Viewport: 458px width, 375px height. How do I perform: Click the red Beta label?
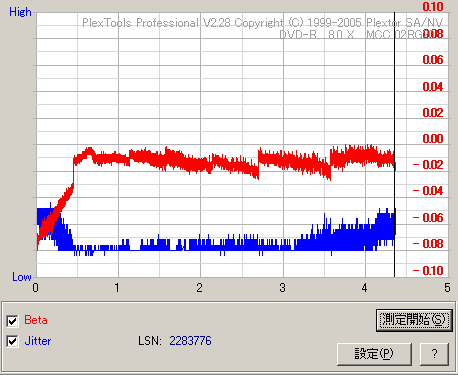[36, 320]
